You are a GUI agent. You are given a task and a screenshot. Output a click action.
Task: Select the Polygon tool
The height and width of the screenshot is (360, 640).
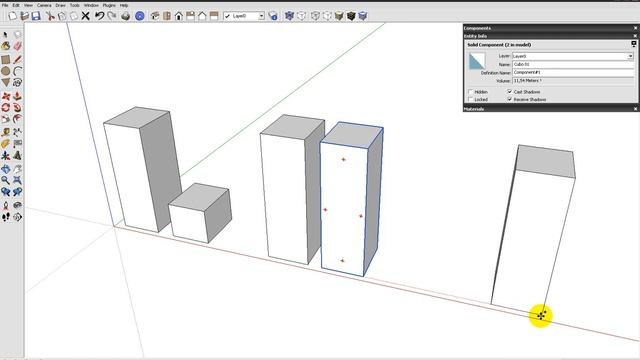5,82
